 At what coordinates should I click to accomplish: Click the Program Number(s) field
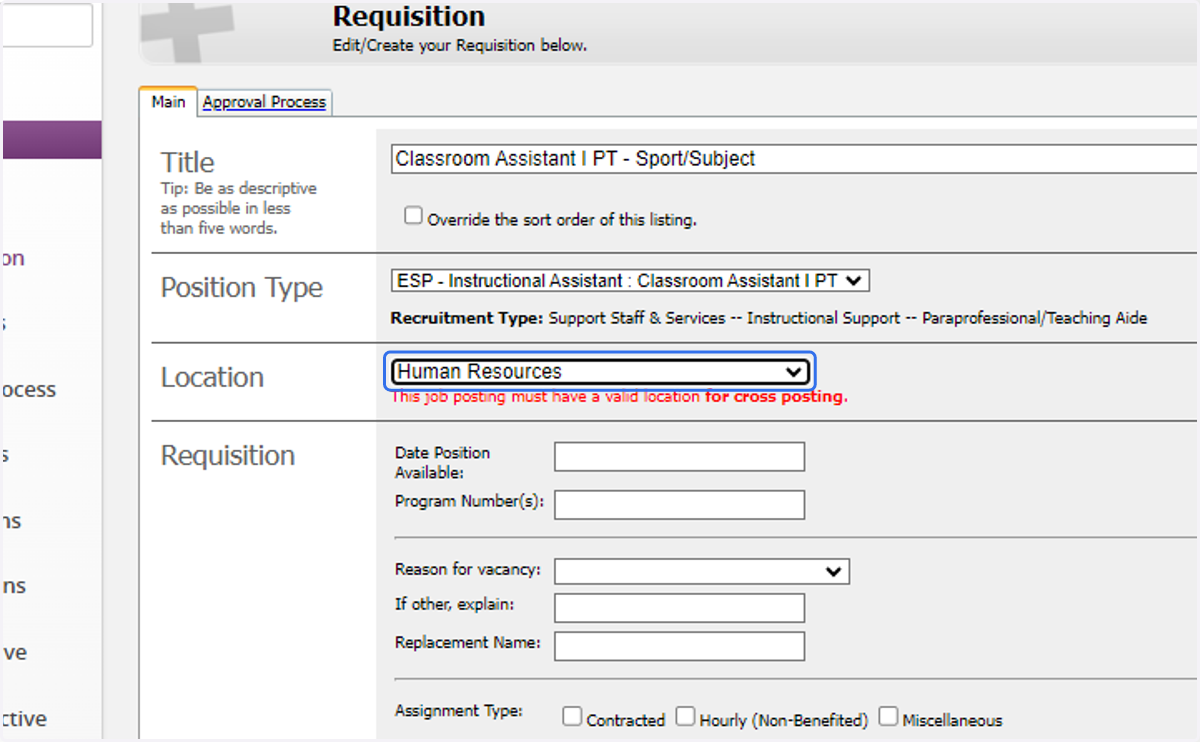[x=679, y=505]
